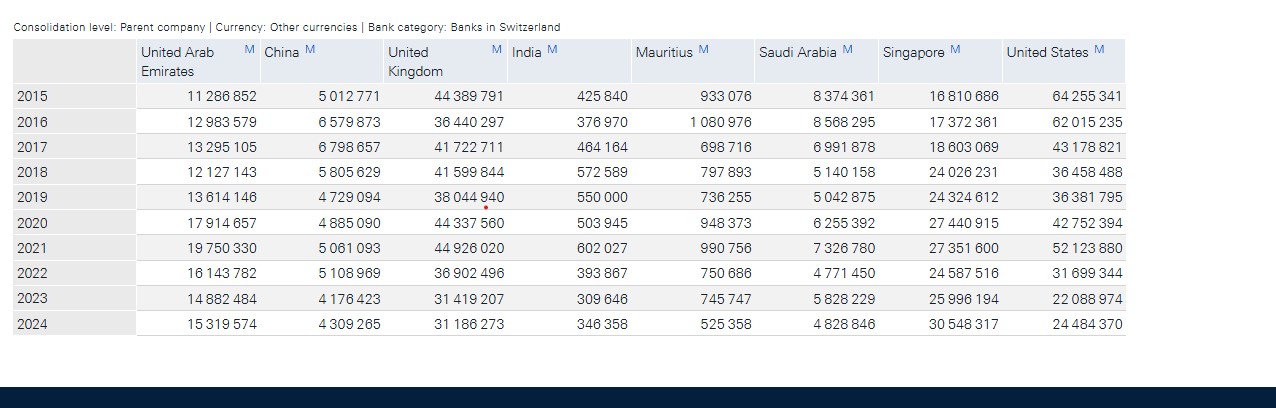Open India's M metadata icon
Screen dimensions: 1276x408
(552, 50)
